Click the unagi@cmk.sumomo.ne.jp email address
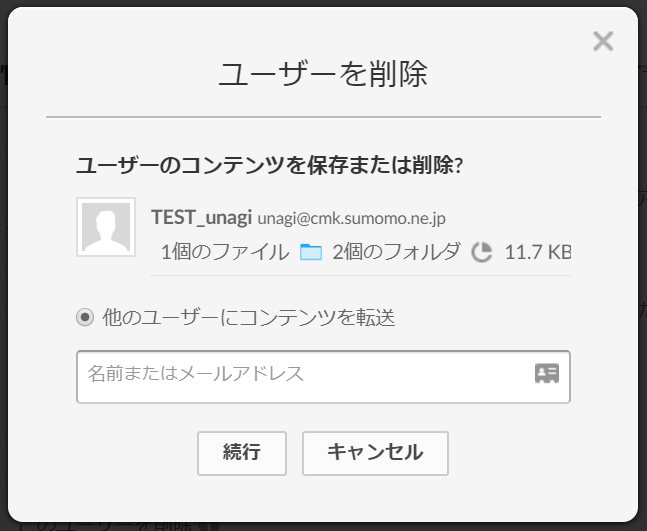The width and height of the screenshot is (647, 531). pyautogui.click(x=352, y=218)
